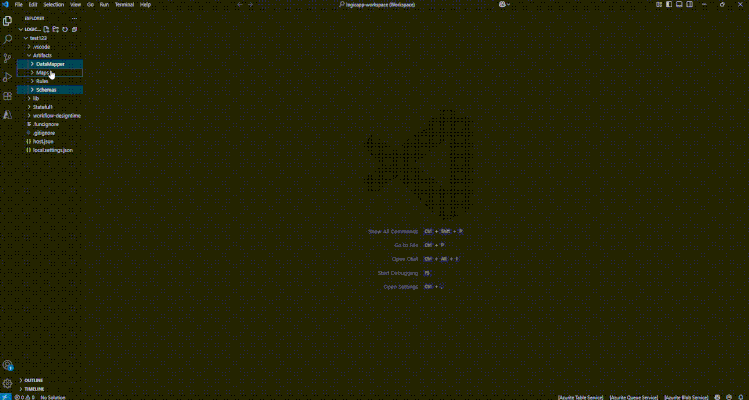
Task: Go back with the left arrow
Action: tap(240, 4)
